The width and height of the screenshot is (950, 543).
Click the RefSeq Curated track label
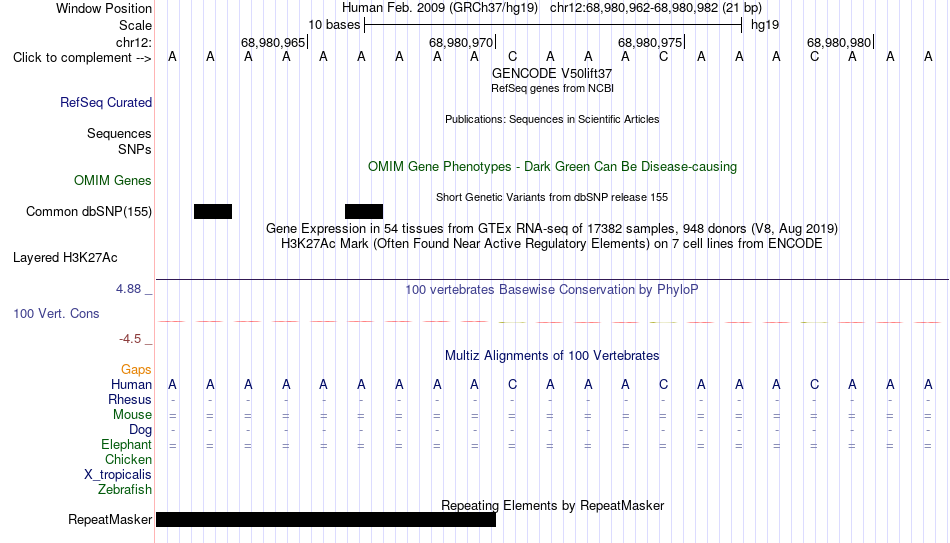pos(106,102)
